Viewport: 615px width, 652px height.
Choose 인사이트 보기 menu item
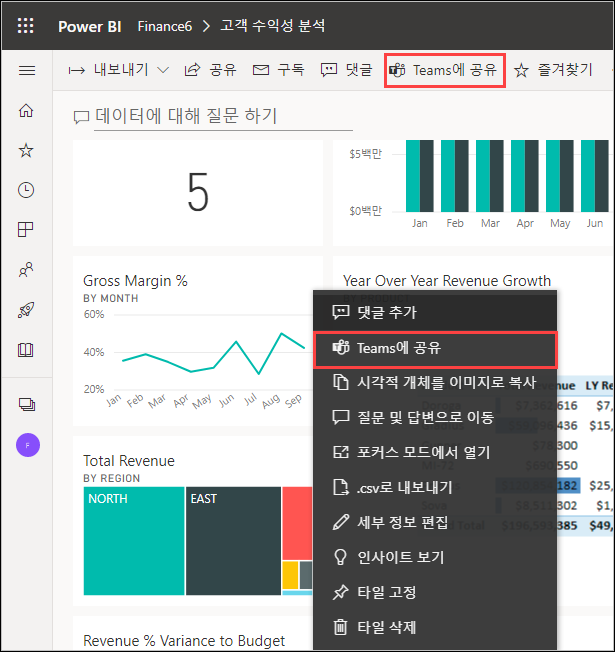point(435,557)
